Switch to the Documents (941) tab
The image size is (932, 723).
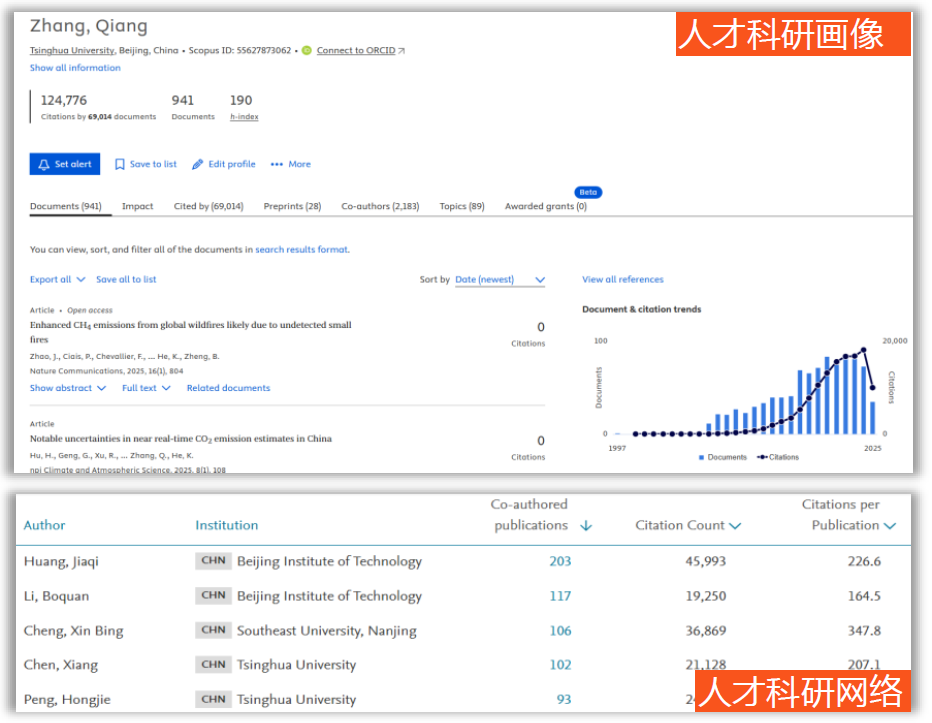coord(65,206)
